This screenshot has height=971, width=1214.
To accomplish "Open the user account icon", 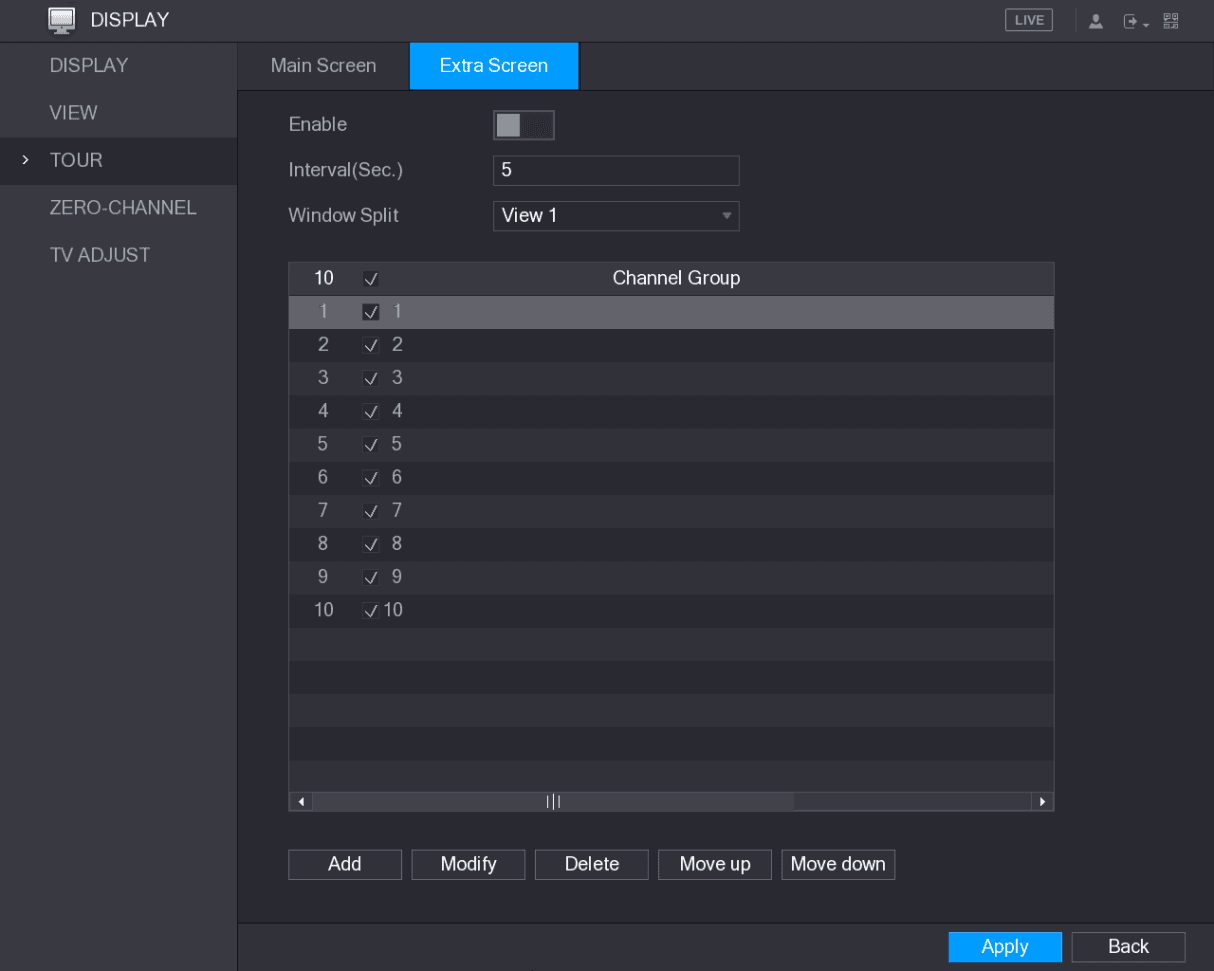I will coord(1095,21).
